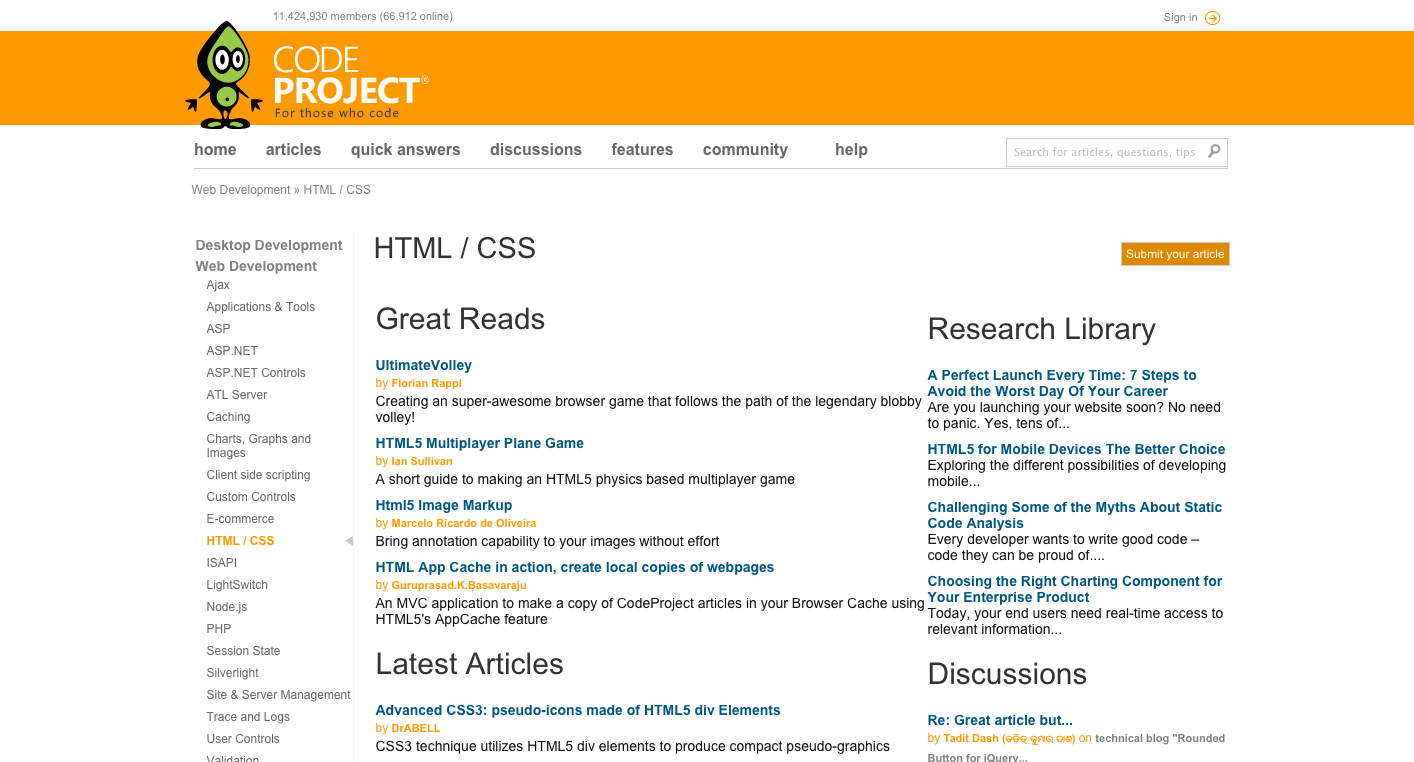Go to Web Development breadcrumb

tap(241, 190)
